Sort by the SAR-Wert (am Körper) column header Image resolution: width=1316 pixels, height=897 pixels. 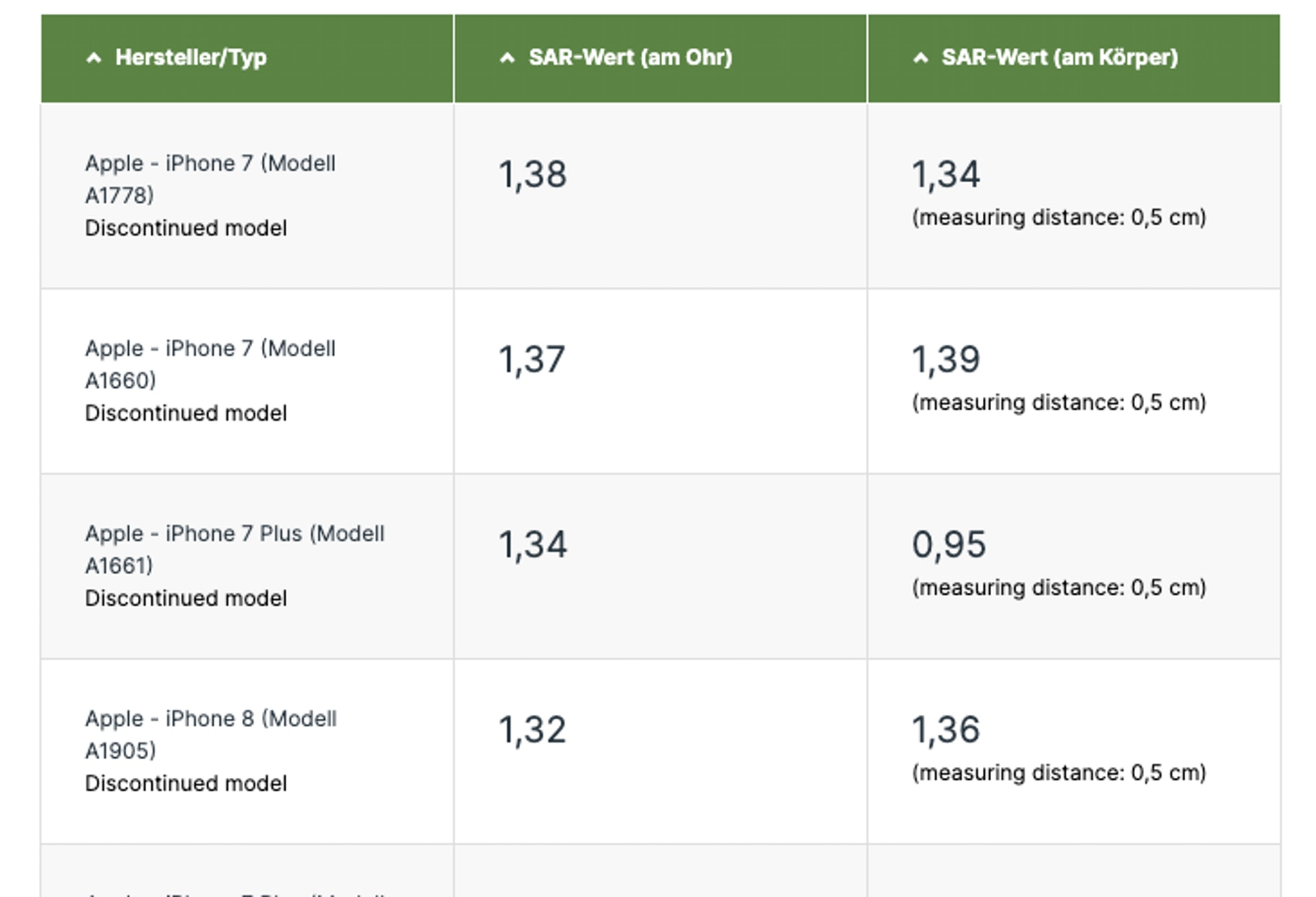click(1059, 58)
